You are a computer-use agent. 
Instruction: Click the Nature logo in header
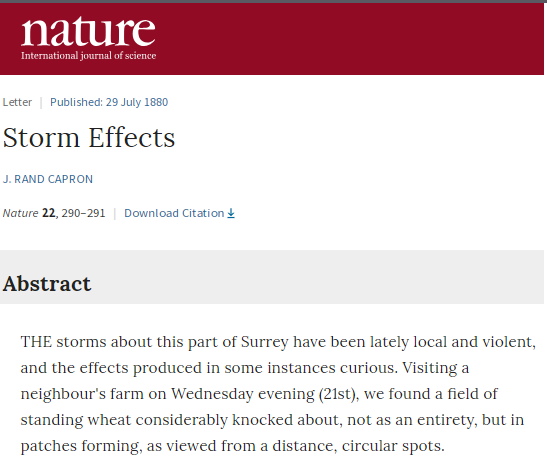pos(88,38)
